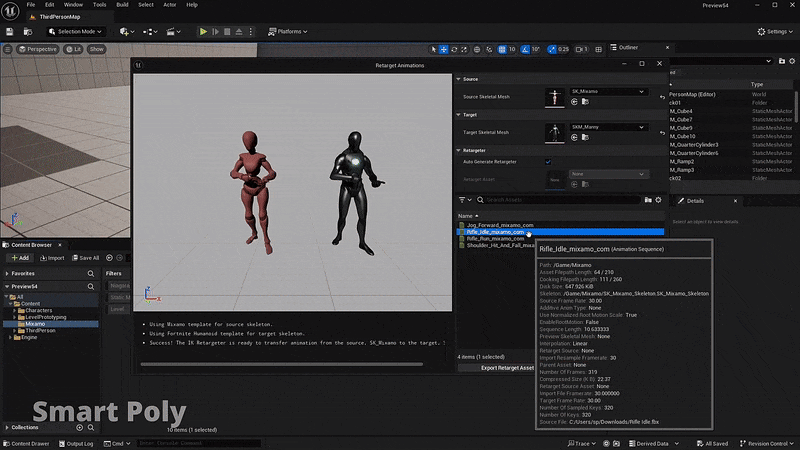
Task: Click the Eject icon in play controls
Action: point(239,32)
